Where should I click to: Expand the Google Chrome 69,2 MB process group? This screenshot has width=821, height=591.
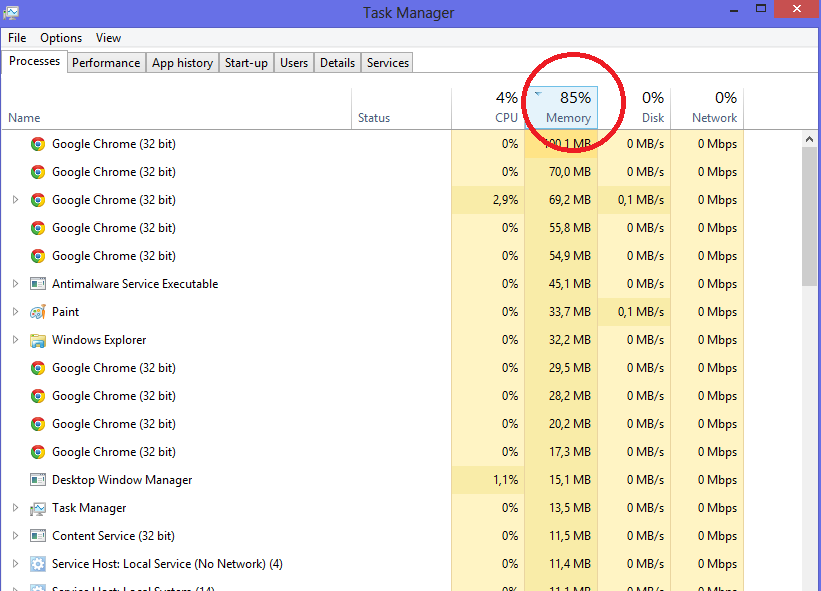tap(15, 199)
